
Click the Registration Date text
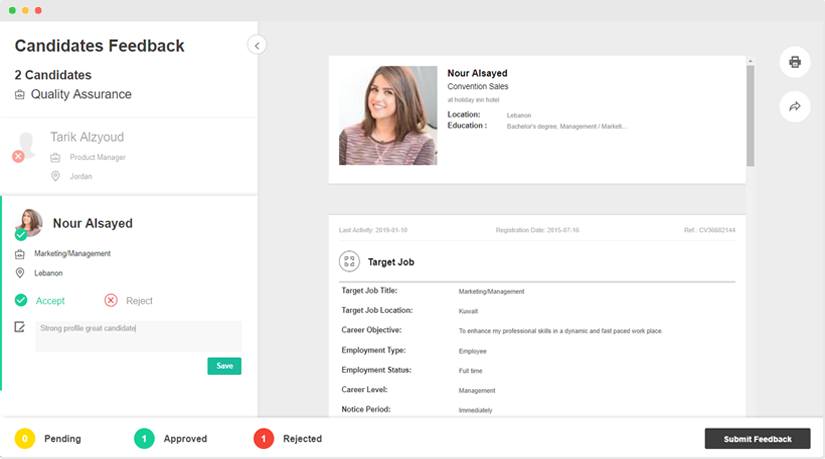click(x=537, y=230)
